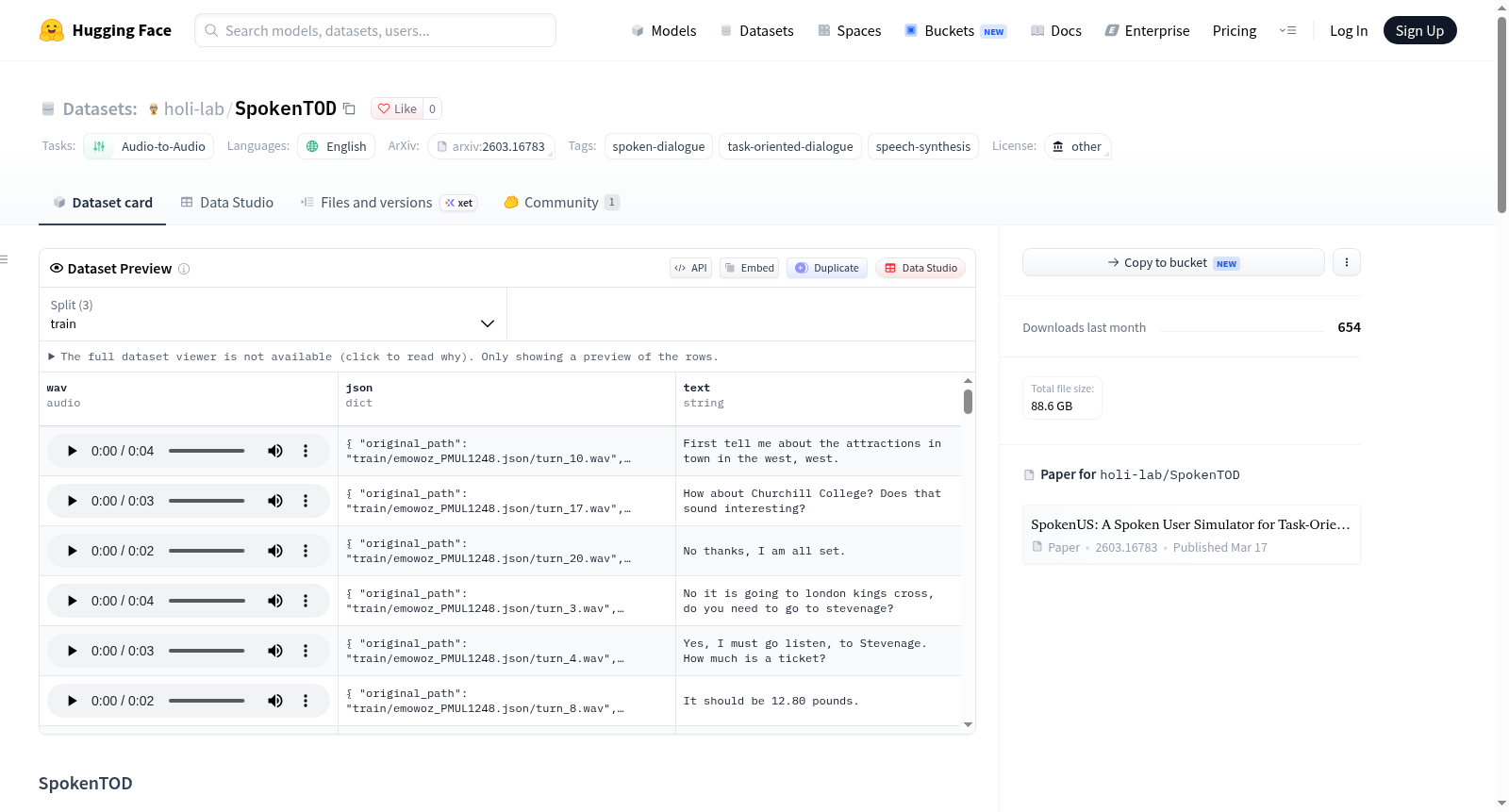Select the English language tag
1509x812 pixels.
(x=337, y=146)
